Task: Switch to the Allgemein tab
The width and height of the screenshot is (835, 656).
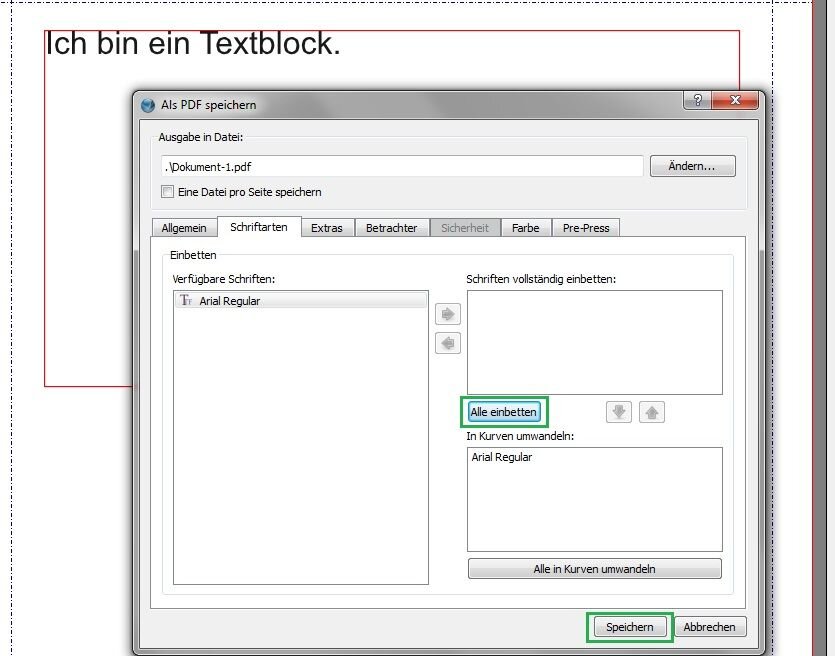Action: coord(184,228)
